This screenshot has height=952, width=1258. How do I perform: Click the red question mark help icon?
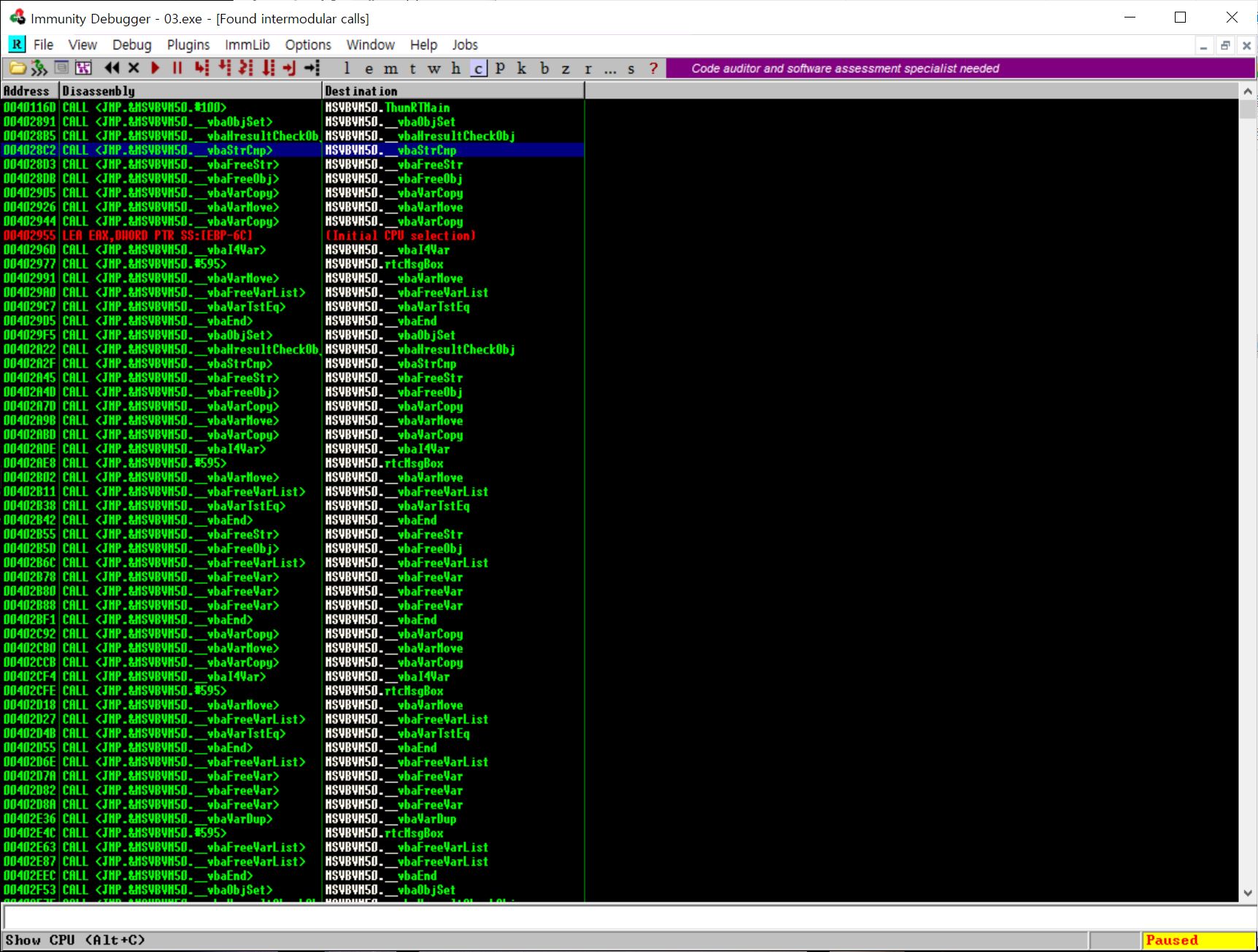click(x=654, y=69)
